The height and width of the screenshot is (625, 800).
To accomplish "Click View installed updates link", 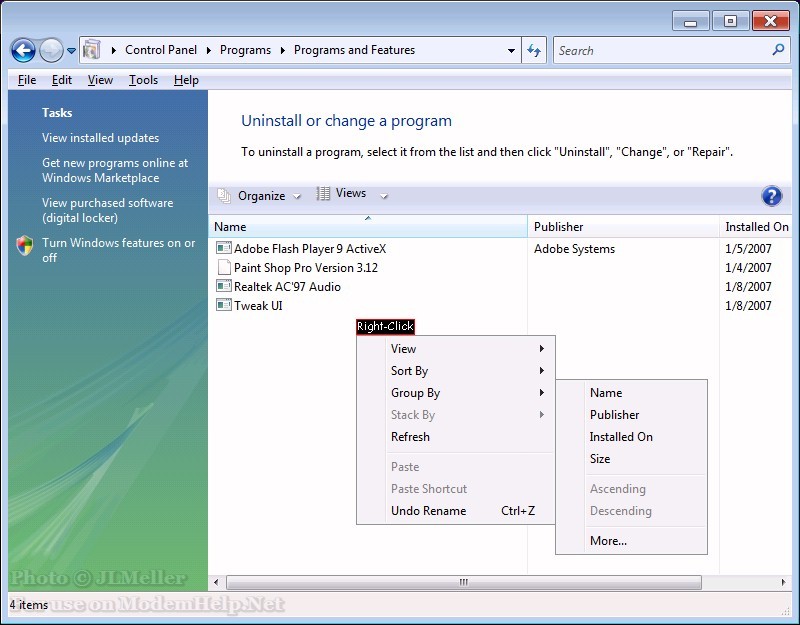I will [101, 138].
